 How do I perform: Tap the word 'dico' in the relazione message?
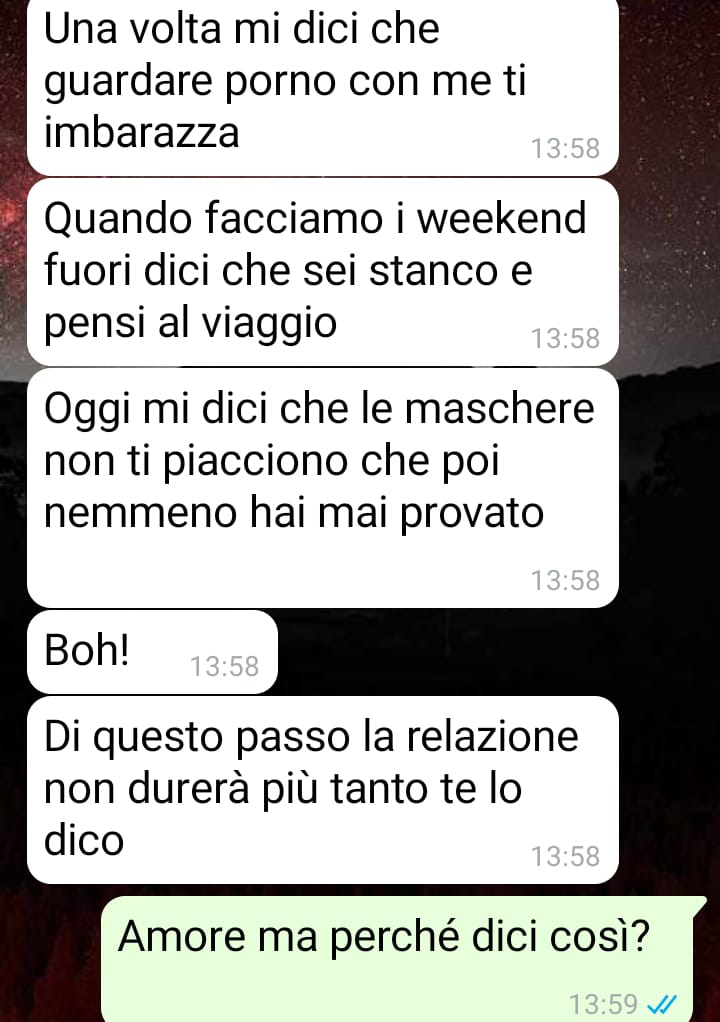tap(84, 840)
